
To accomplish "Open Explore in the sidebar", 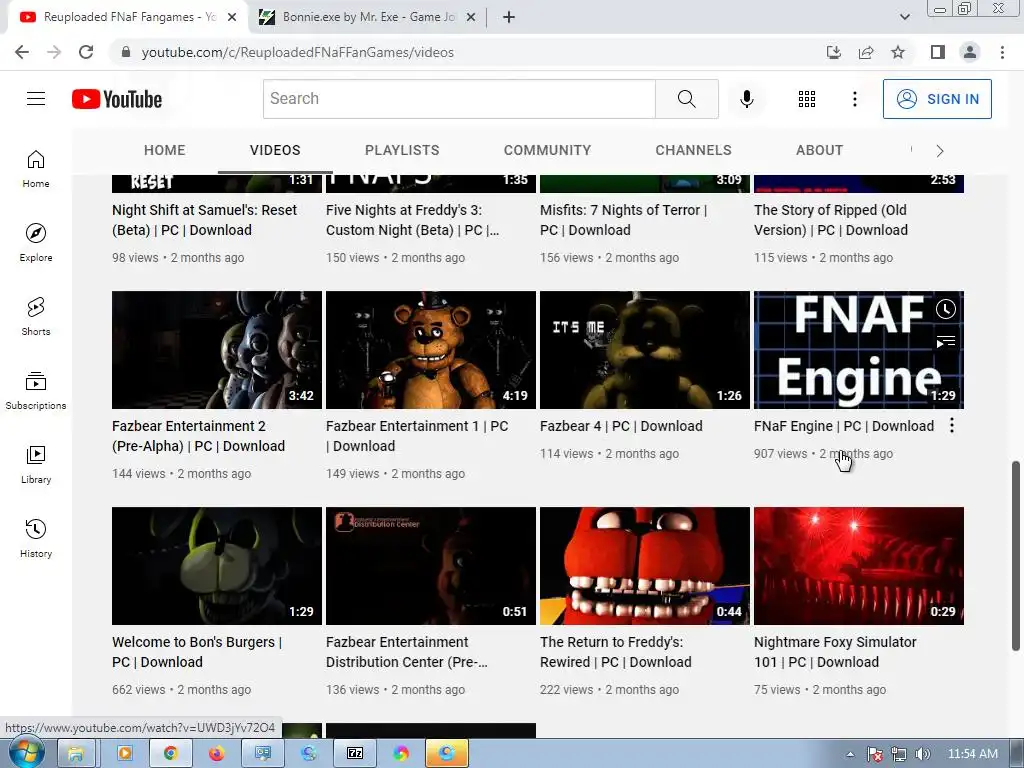I will [x=36, y=242].
